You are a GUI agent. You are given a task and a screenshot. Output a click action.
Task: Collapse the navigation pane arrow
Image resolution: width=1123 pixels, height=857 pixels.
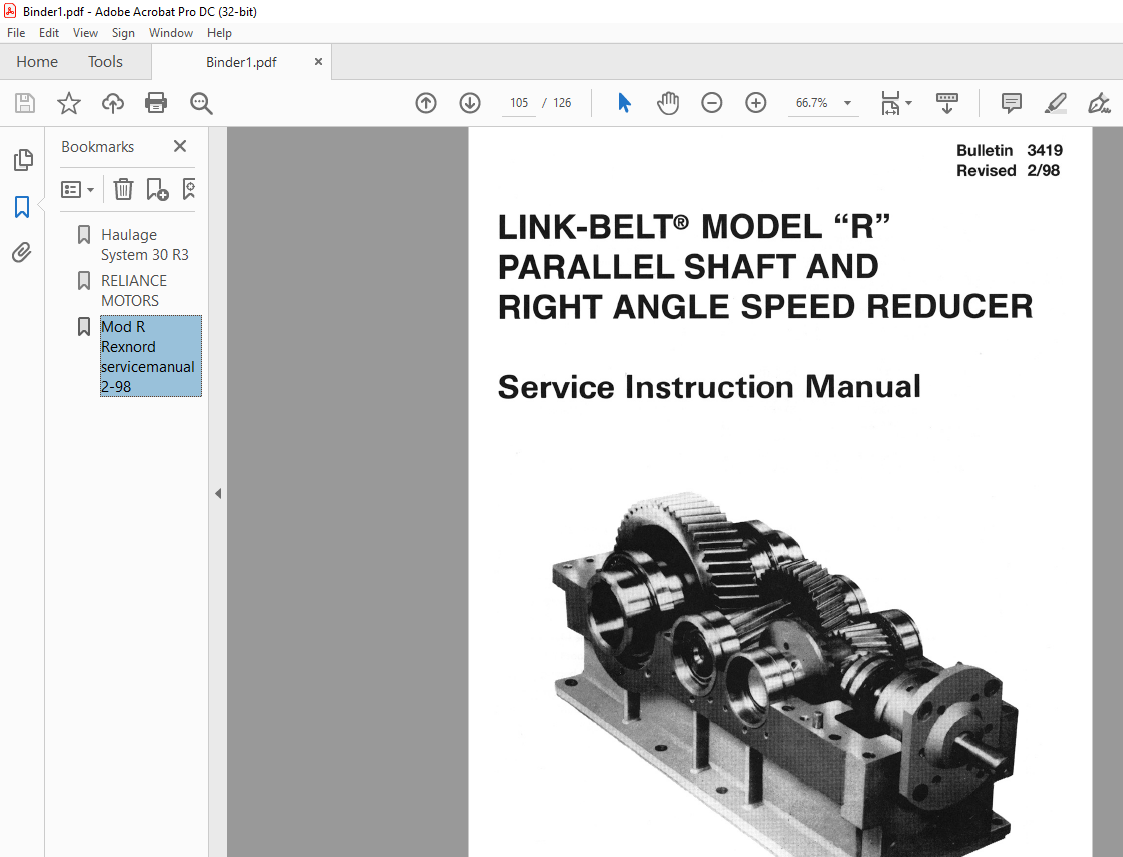click(x=218, y=493)
